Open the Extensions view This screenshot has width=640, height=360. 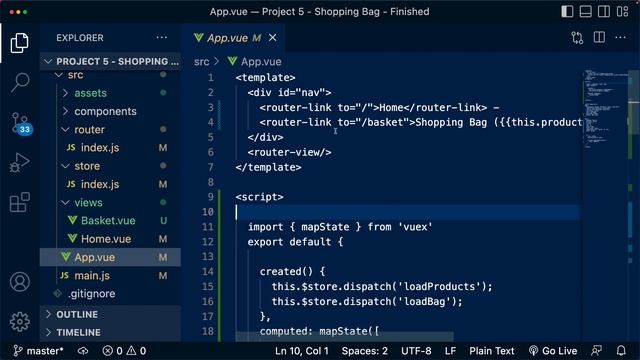(20, 202)
